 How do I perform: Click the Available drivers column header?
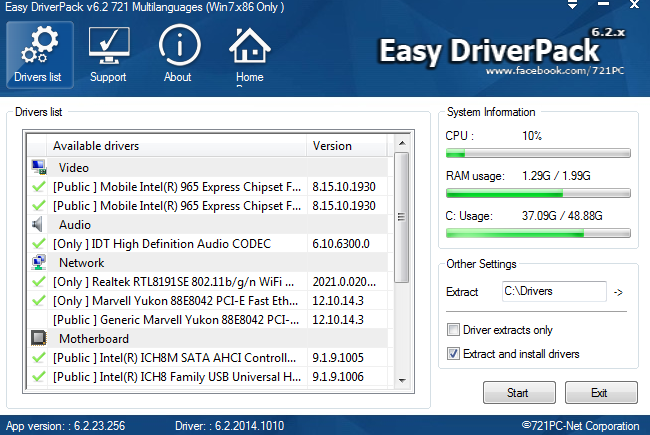(177, 146)
